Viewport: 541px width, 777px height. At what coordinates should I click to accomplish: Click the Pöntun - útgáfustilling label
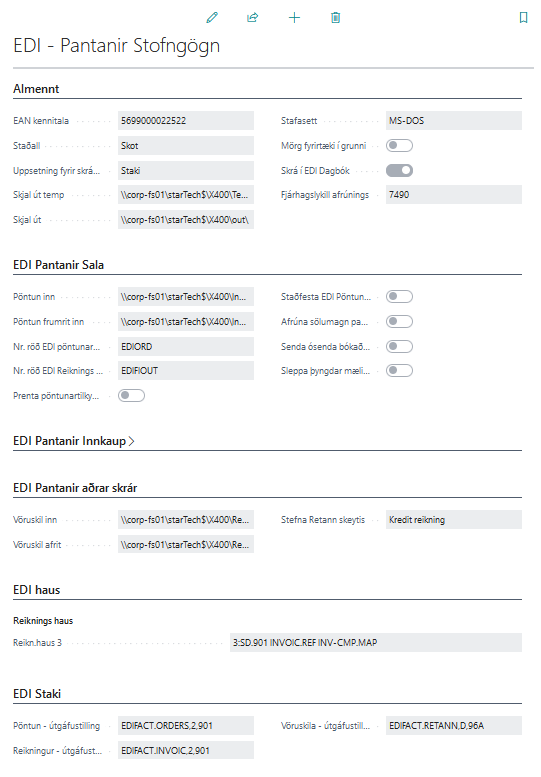[x=56, y=726]
